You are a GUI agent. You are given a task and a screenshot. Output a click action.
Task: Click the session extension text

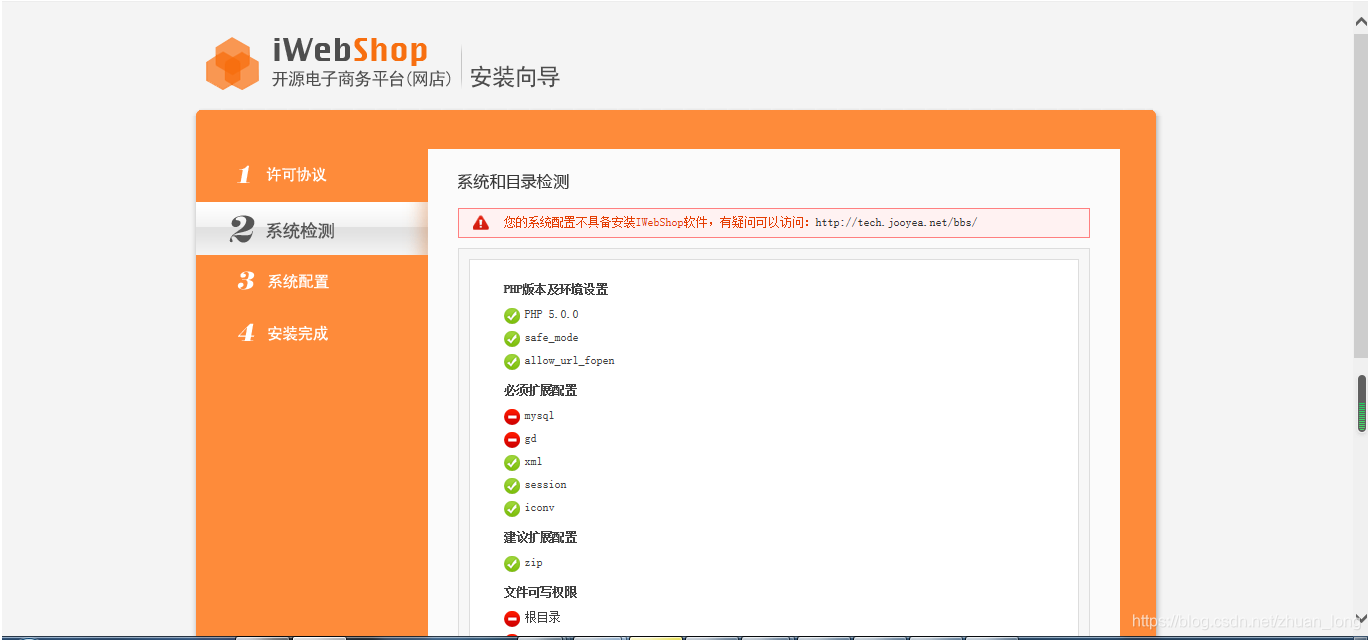click(545, 485)
